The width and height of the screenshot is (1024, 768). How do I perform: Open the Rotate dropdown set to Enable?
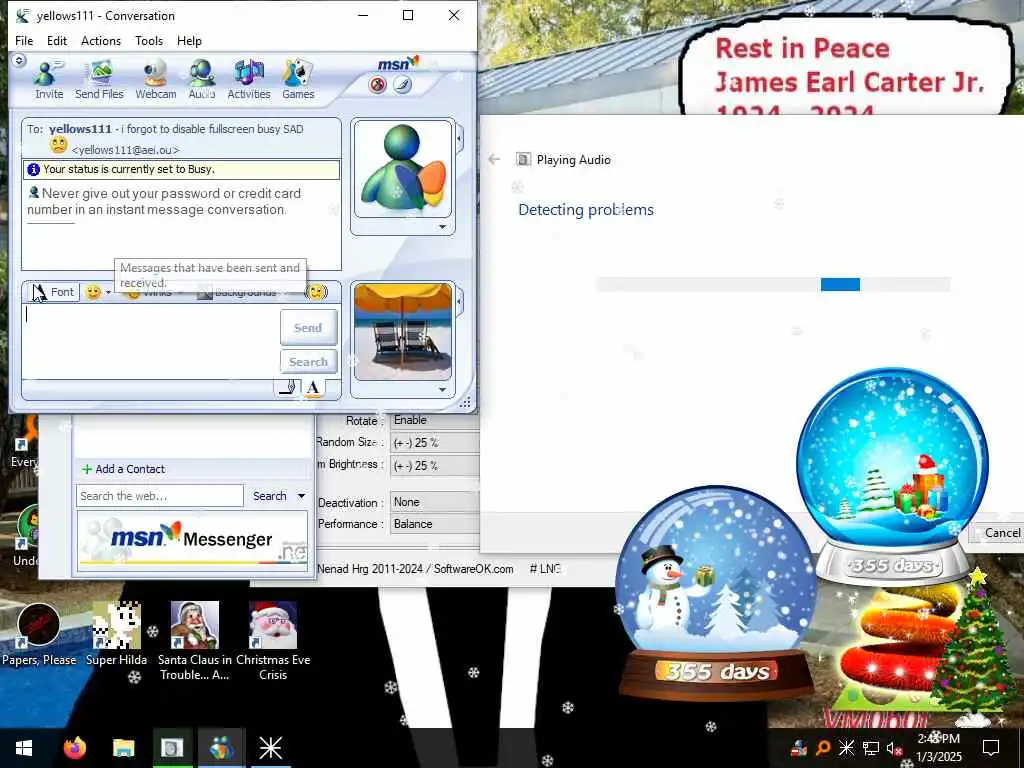435,421
